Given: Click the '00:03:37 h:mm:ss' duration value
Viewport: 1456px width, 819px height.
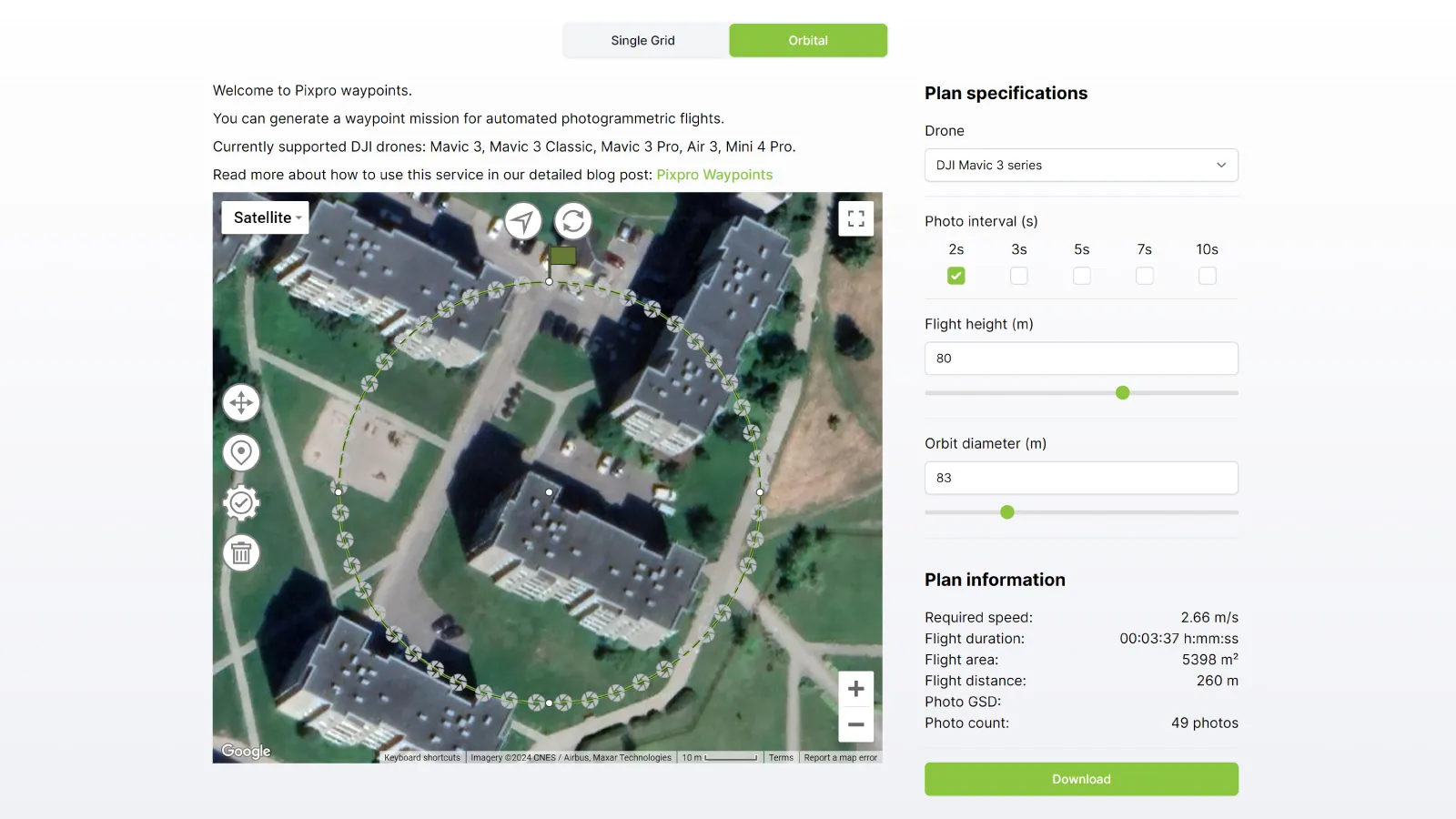Looking at the screenshot, I should pyautogui.click(x=1178, y=639).
